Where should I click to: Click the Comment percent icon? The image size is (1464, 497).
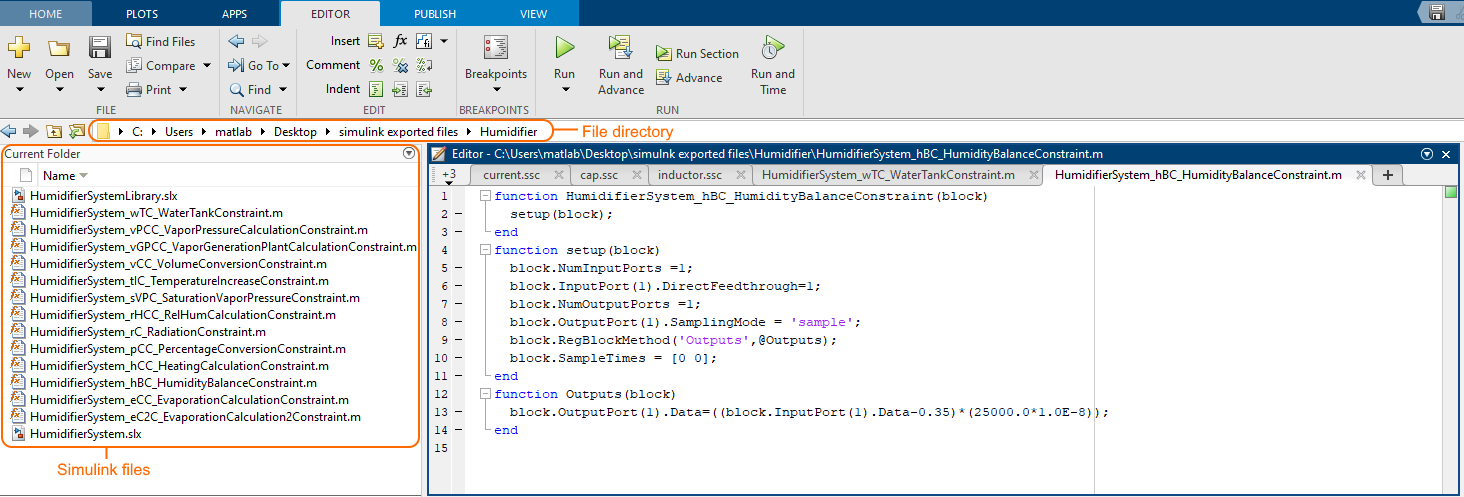tap(376, 65)
